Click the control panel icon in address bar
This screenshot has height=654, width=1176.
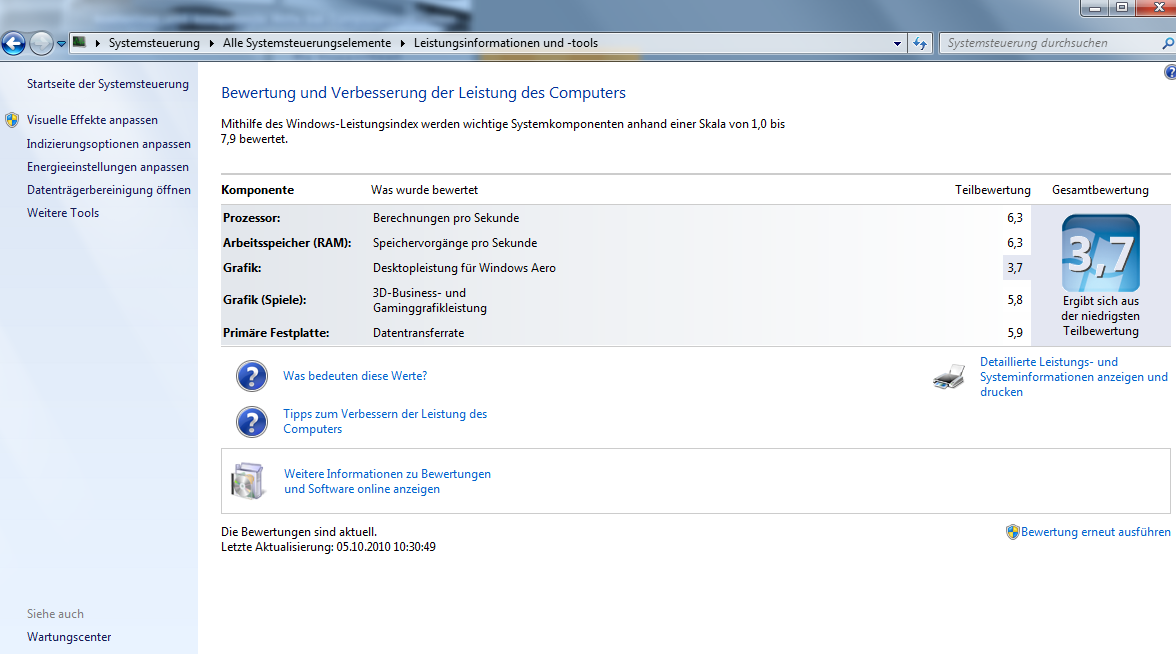pyautogui.click(x=79, y=43)
